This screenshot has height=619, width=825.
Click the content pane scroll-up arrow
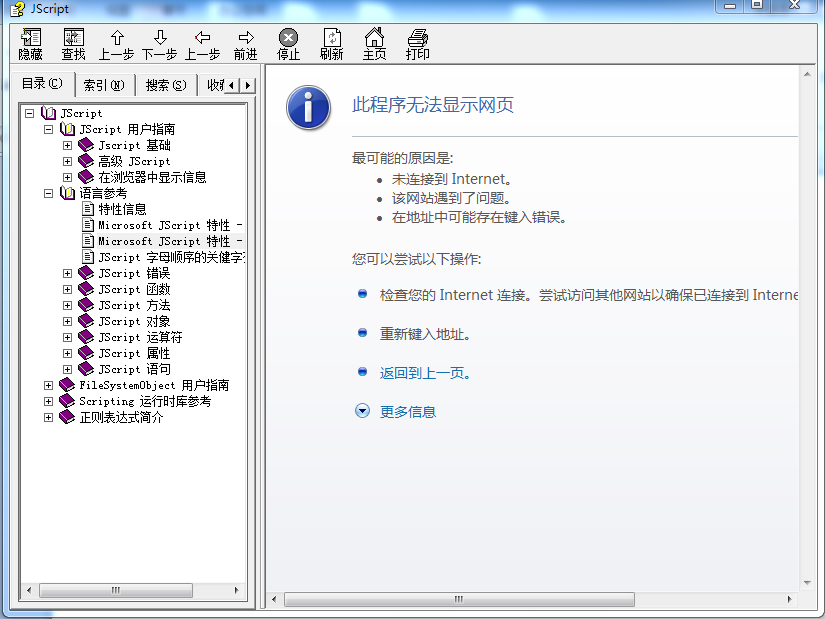pyautogui.click(x=807, y=74)
